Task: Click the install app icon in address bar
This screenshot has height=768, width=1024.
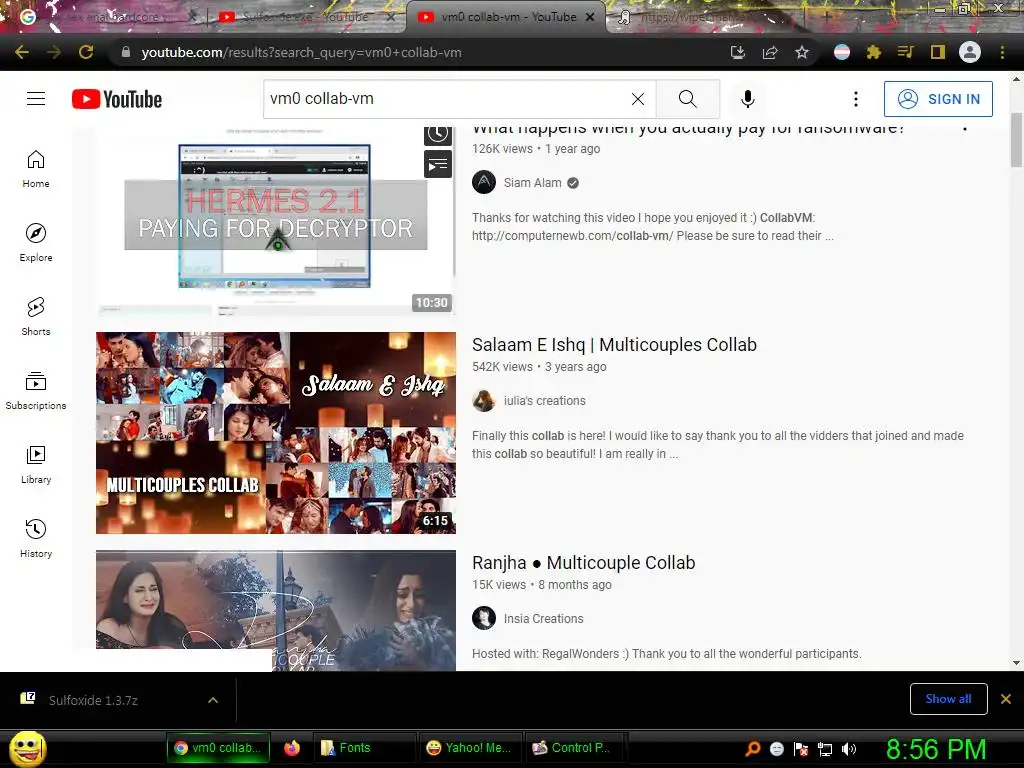Action: (738, 52)
